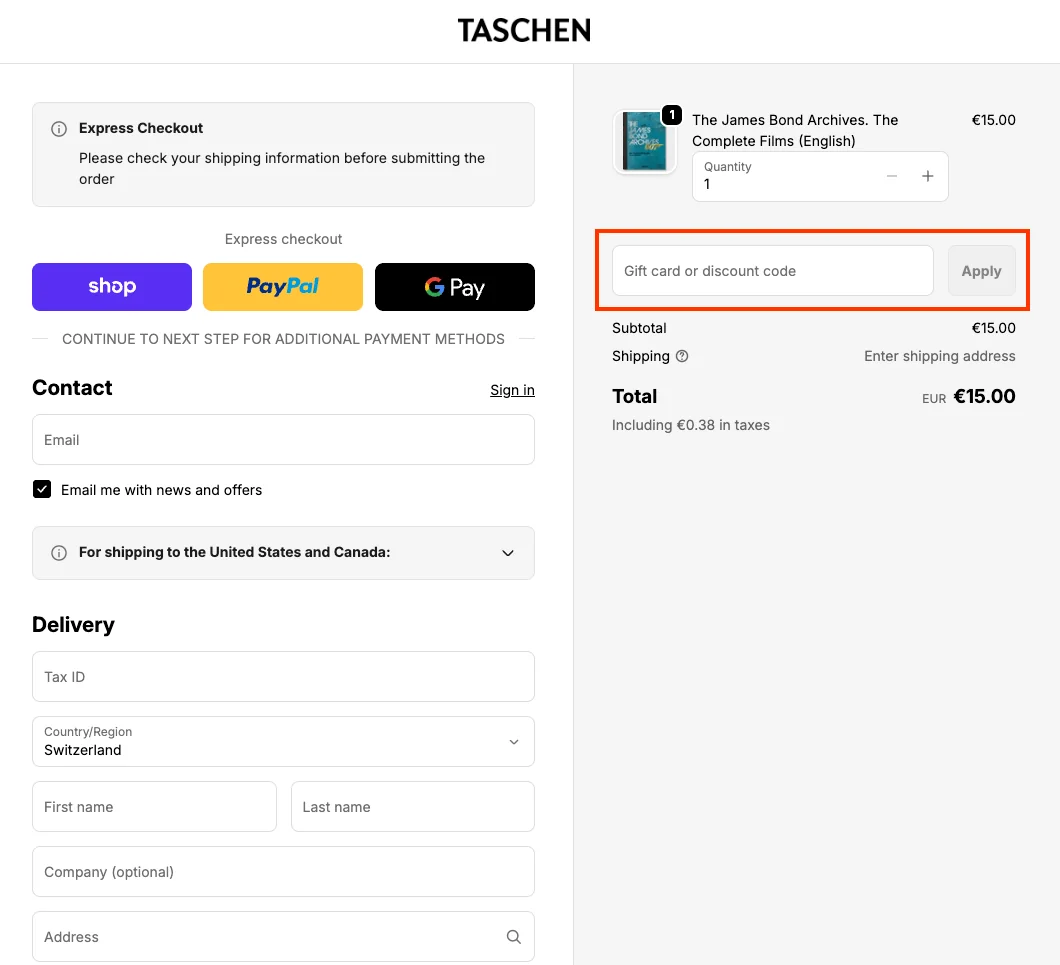The width and height of the screenshot is (1060, 965).
Task: Choose Google Pay express checkout
Action: tap(455, 287)
